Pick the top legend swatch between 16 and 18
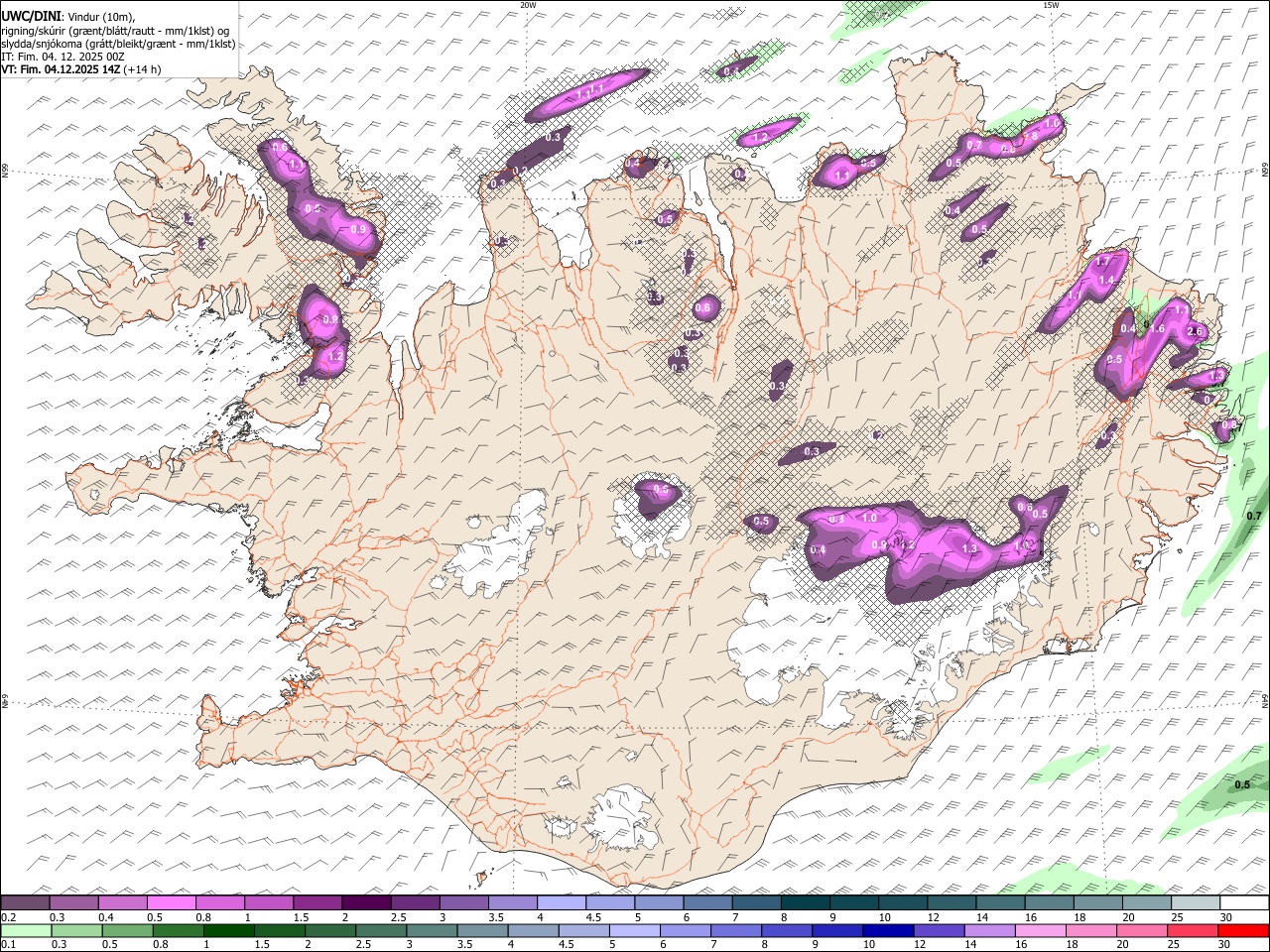 [x=1049, y=902]
